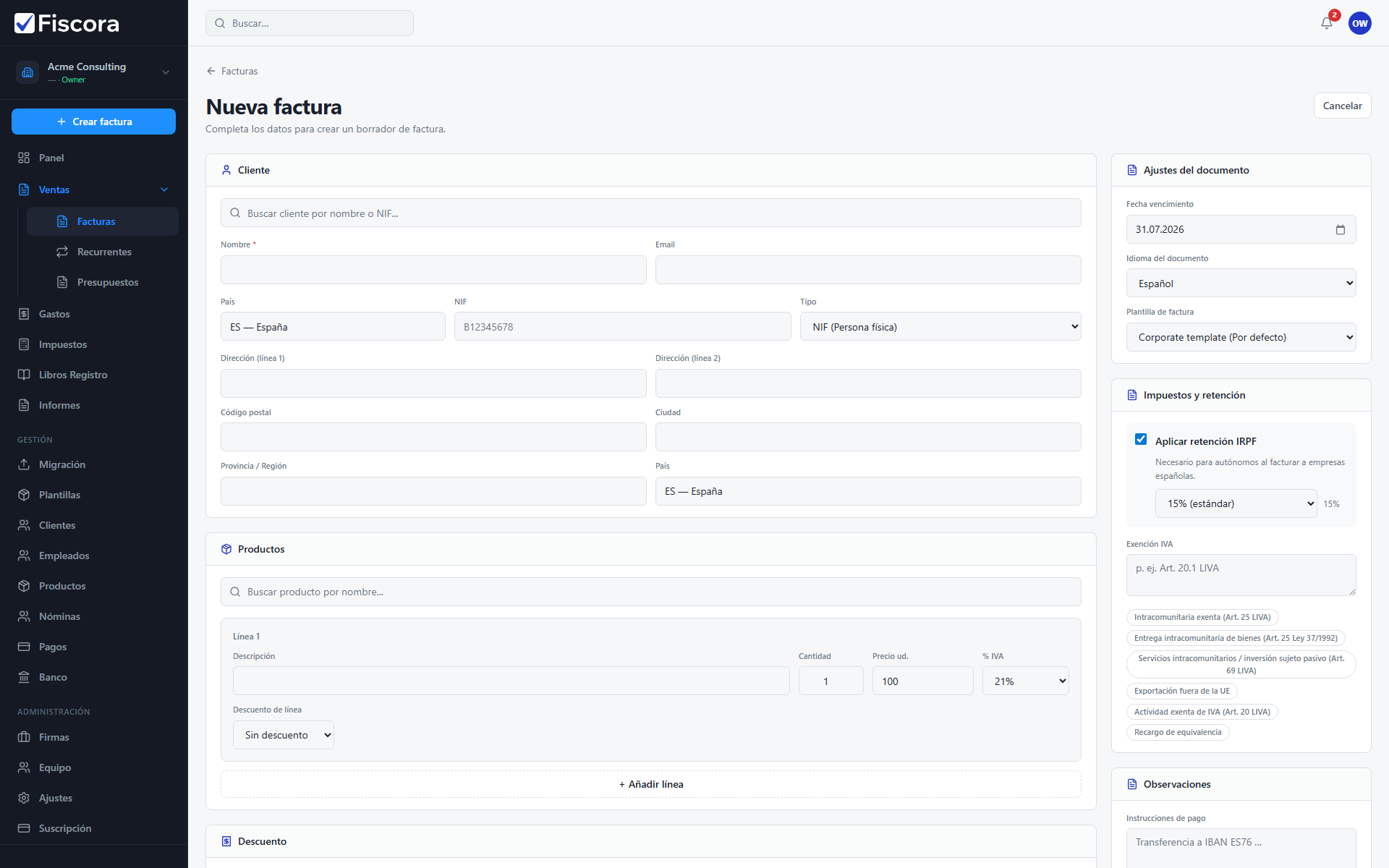The height and width of the screenshot is (868, 1389).
Task: Open Presupuestos in the sidebar
Action: point(103,282)
